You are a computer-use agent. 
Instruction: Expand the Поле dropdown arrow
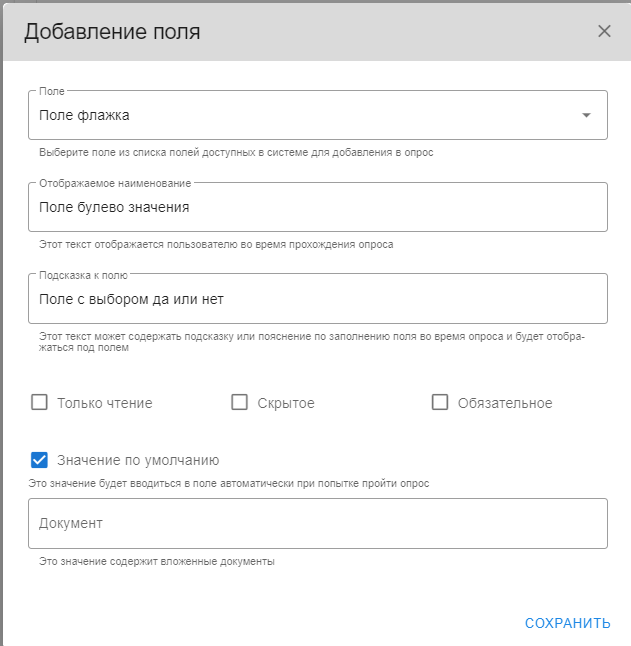(586, 115)
